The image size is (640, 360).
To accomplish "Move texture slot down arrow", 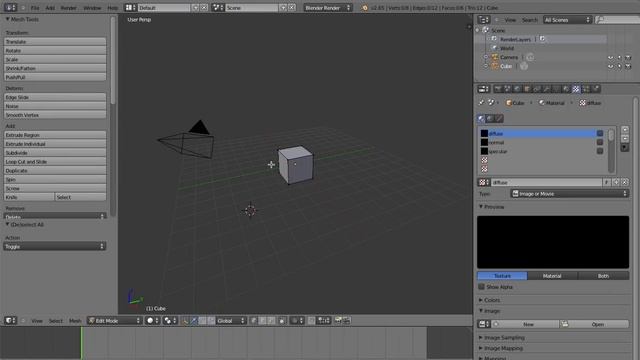I will 624,138.
